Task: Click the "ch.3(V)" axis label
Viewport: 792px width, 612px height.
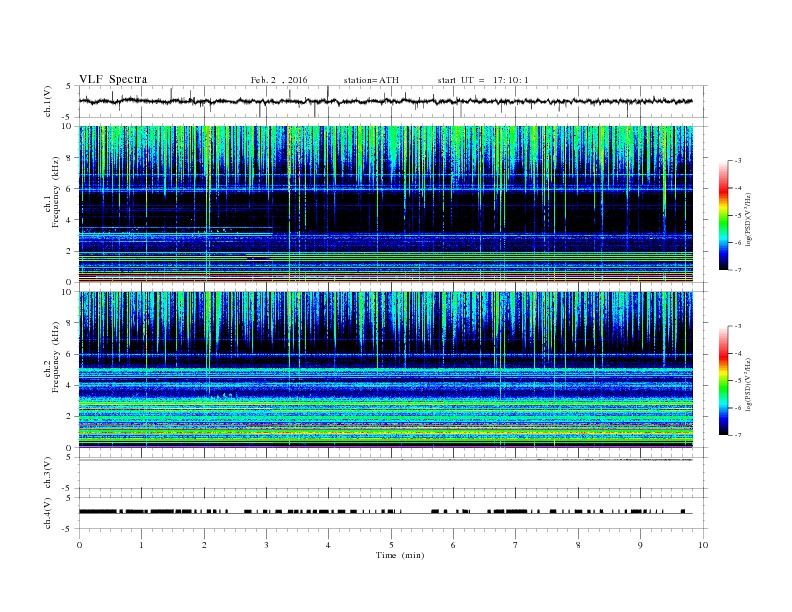Action: tap(47, 473)
